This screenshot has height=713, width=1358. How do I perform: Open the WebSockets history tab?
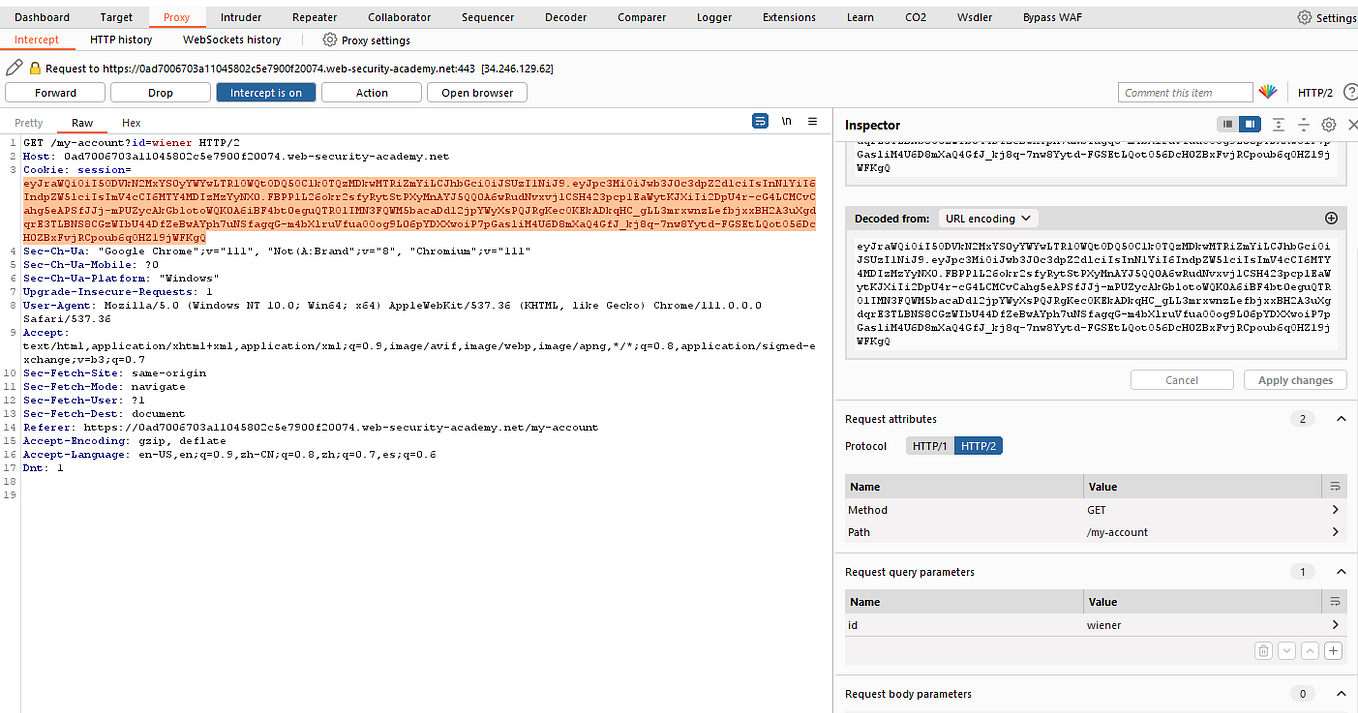pos(231,39)
